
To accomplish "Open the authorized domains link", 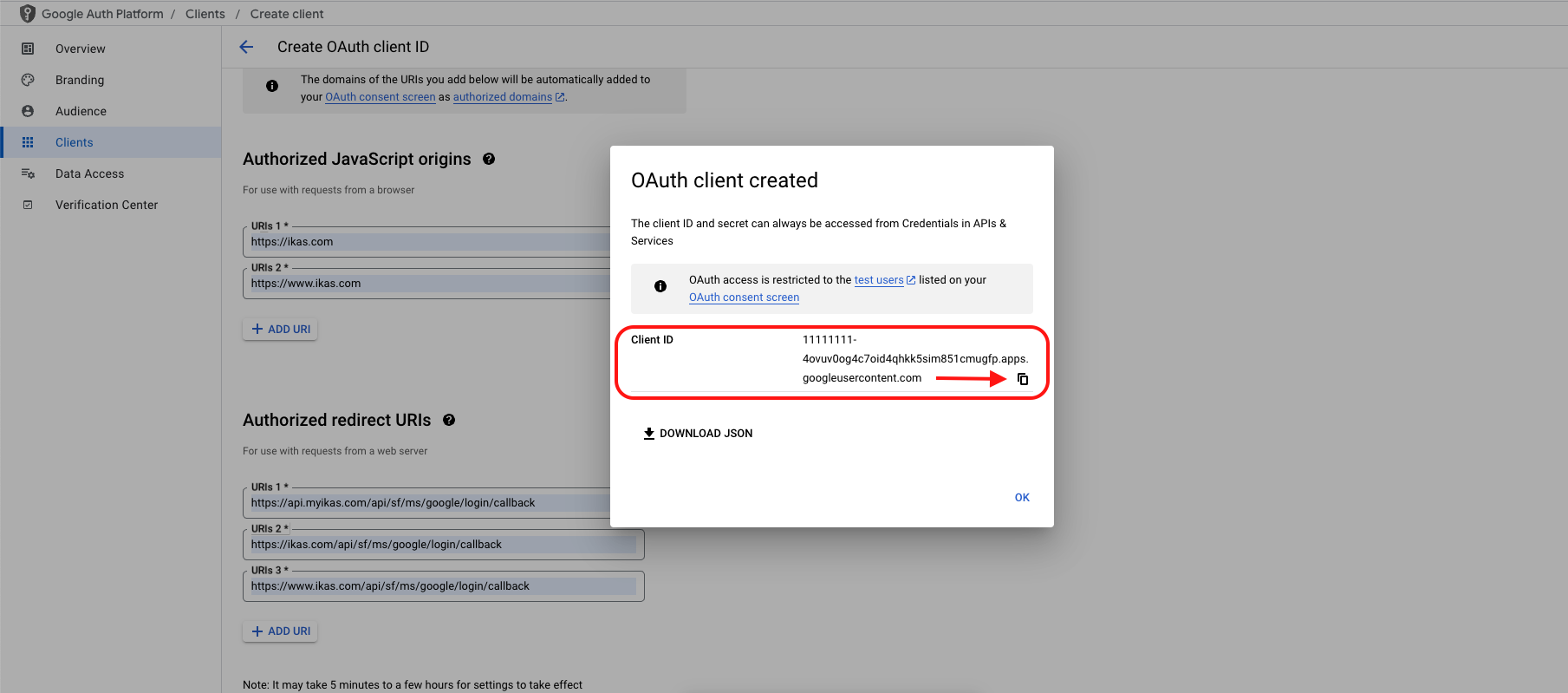I will (x=503, y=97).
